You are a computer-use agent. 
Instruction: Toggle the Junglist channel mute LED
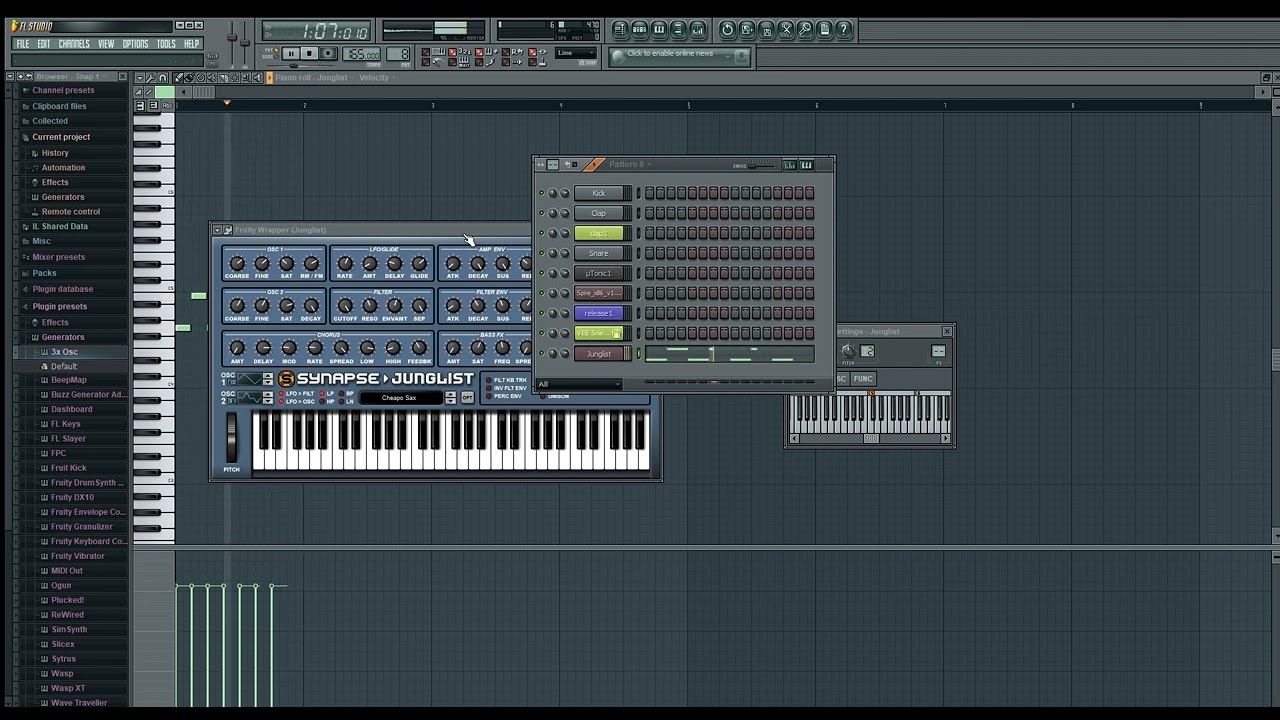[x=541, y=353]
